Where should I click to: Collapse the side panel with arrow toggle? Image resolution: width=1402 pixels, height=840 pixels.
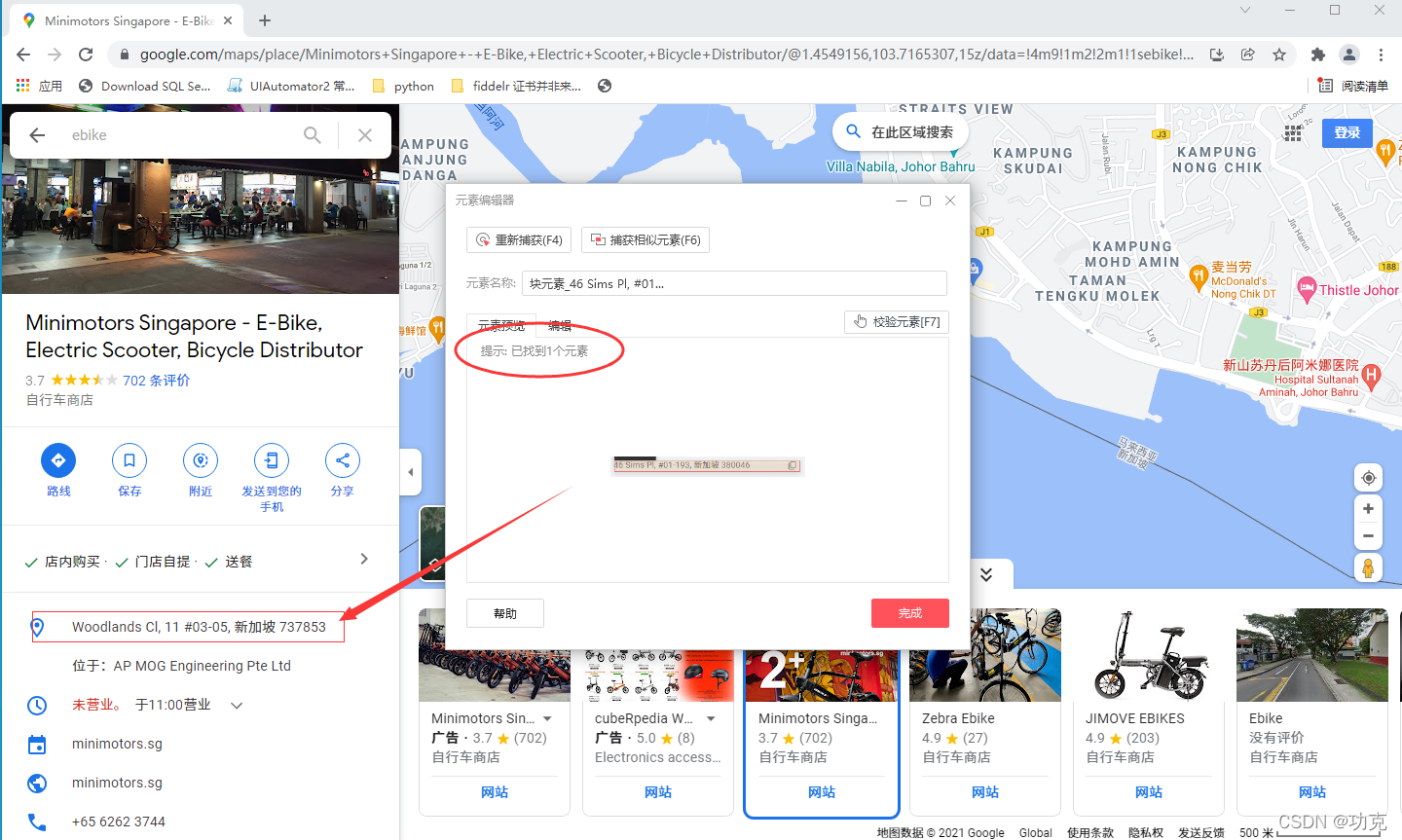(411, 472)
